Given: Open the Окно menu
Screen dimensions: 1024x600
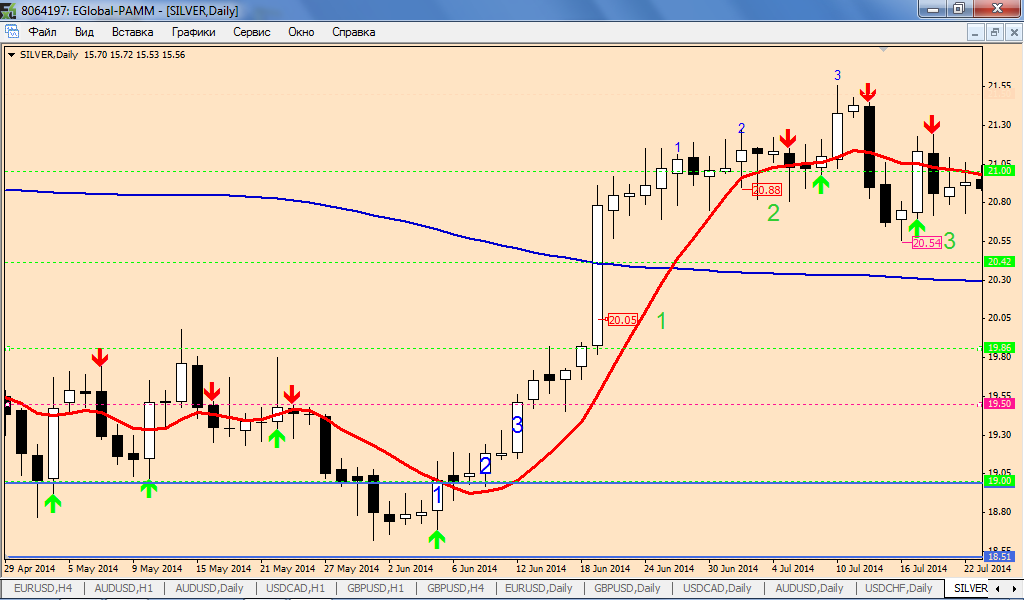Looking at the screenshot, I should click(301, 32).
